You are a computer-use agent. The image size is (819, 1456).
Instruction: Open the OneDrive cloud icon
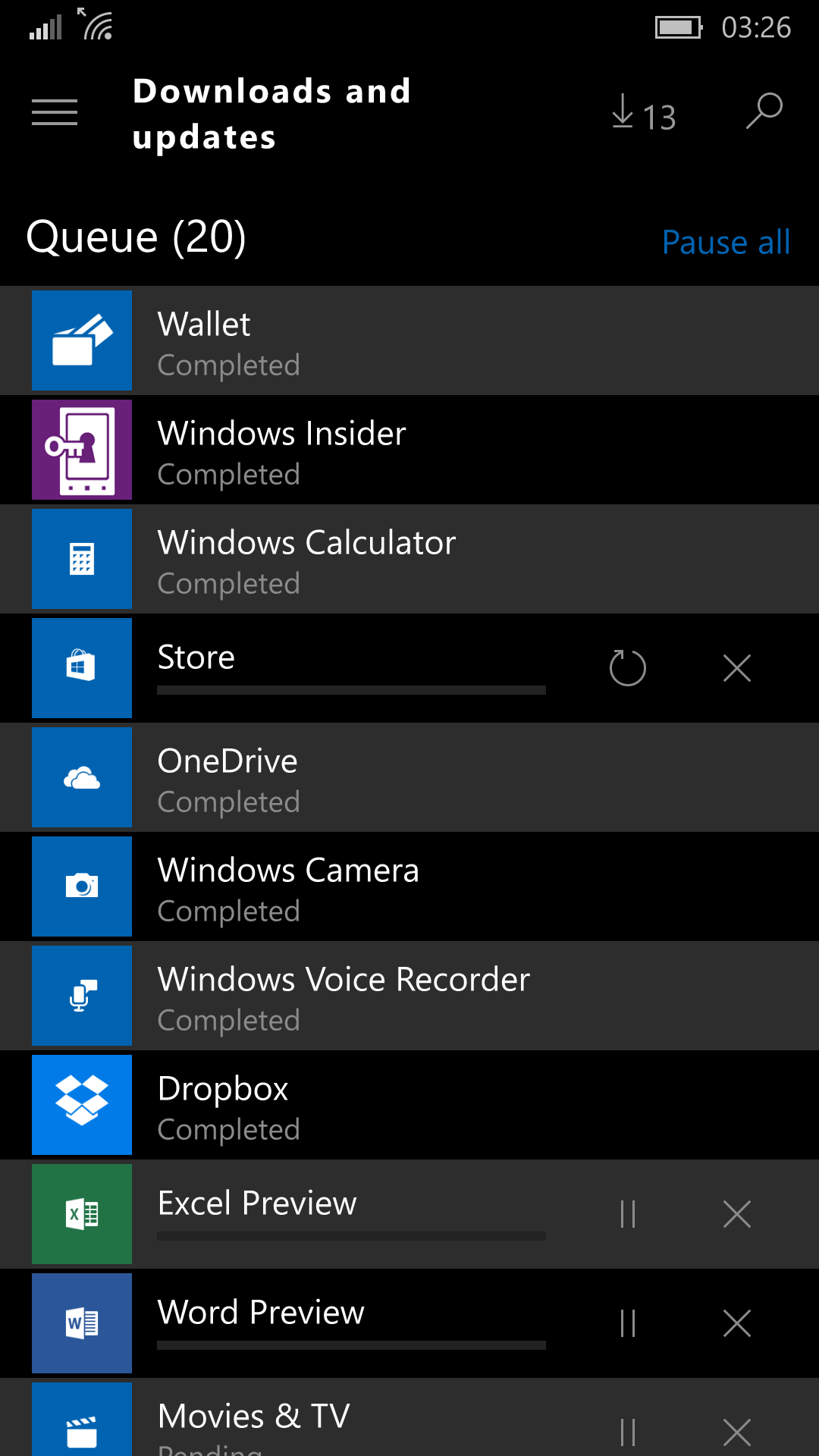(82, 777)
